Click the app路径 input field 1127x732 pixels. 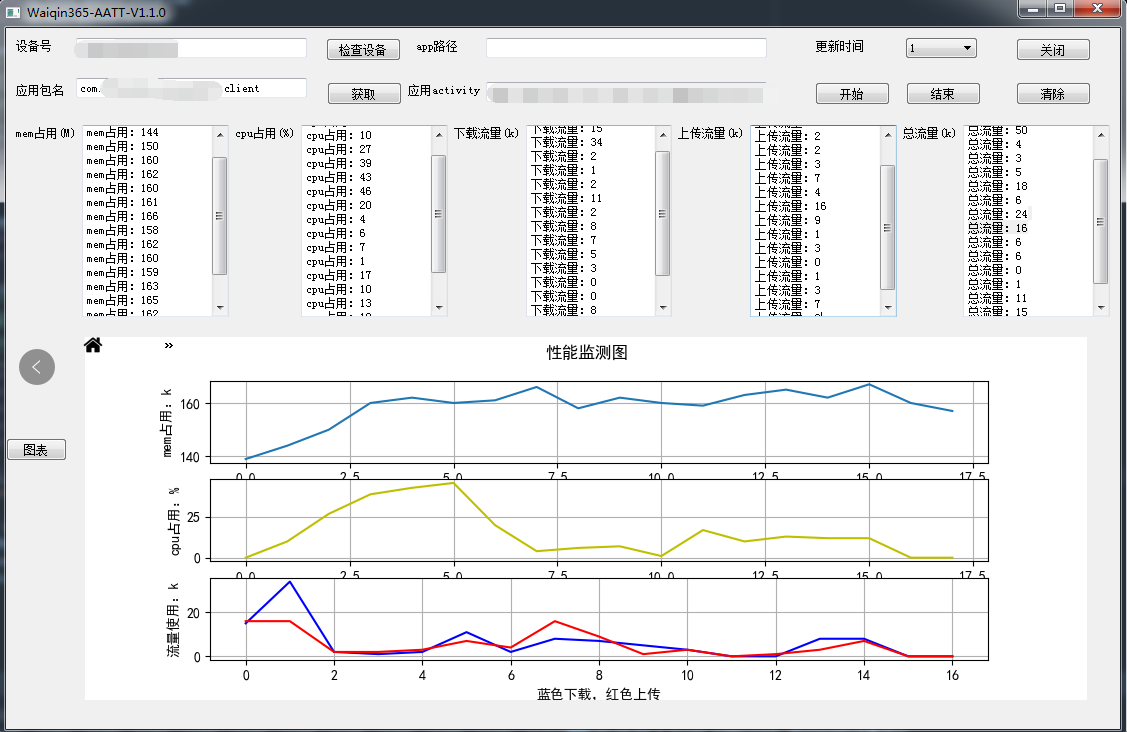pyautogui.click(x=626, y=48)
